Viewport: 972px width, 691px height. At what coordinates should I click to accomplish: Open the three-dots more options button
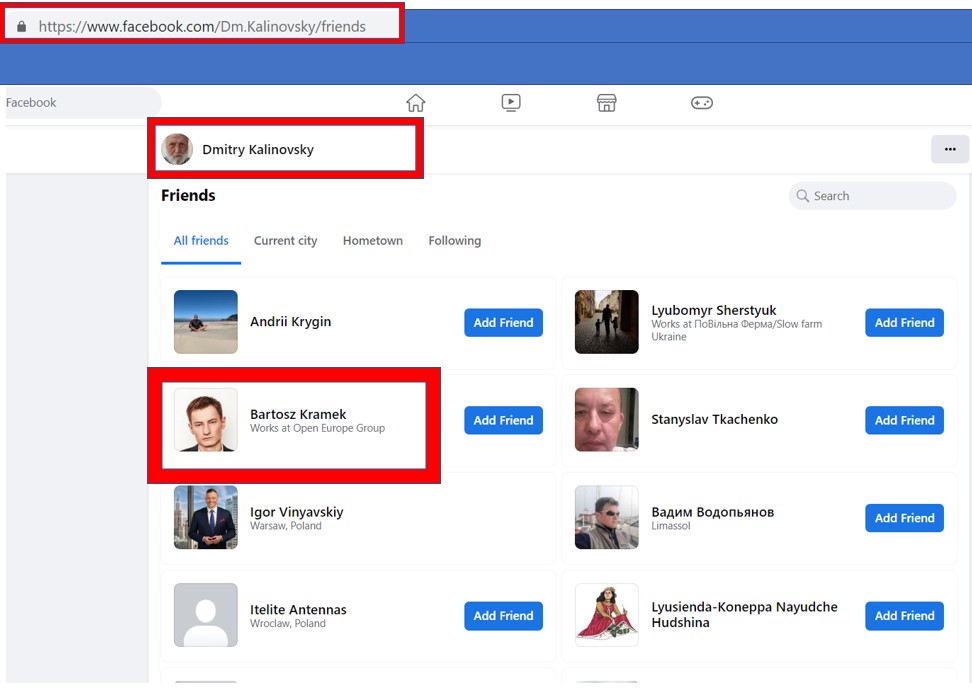[950, 149]
